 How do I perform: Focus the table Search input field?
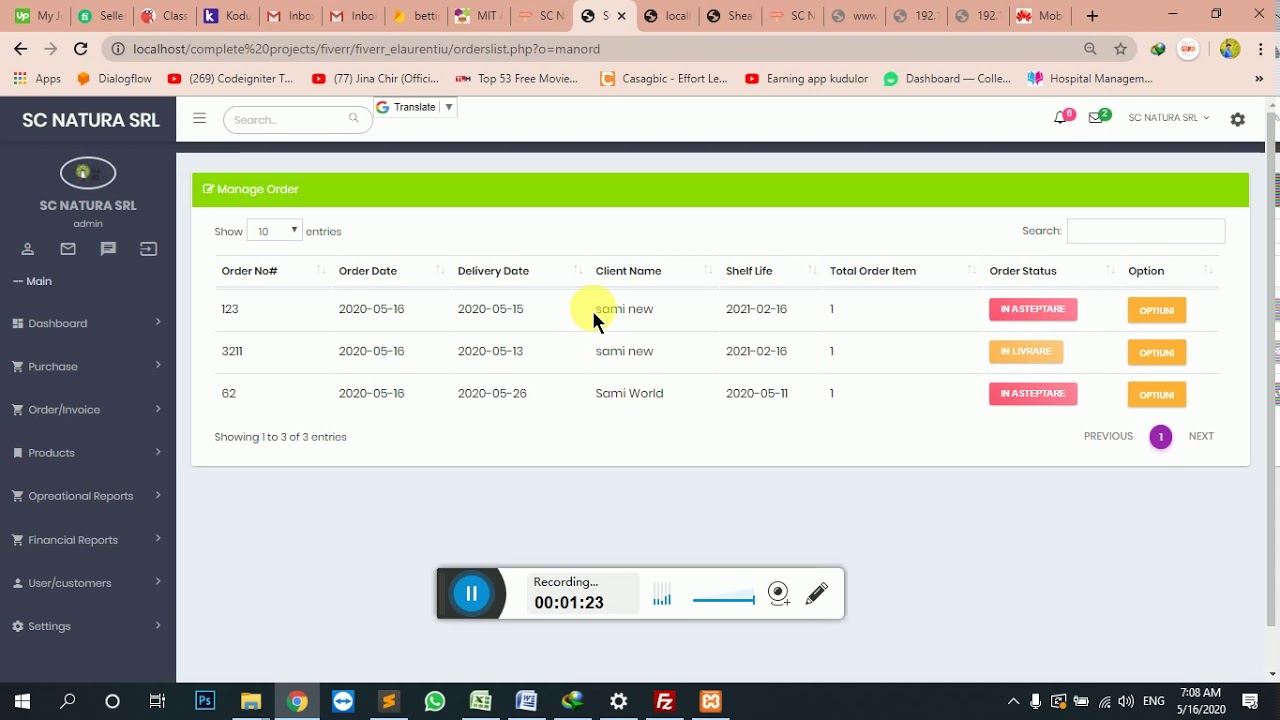click(1146, 231)
